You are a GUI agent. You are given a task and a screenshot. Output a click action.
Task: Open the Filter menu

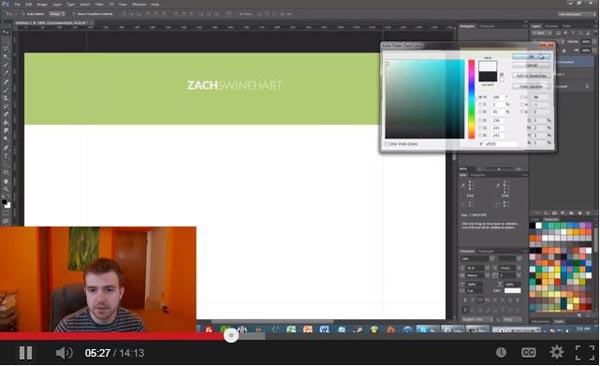click(99, 5)
